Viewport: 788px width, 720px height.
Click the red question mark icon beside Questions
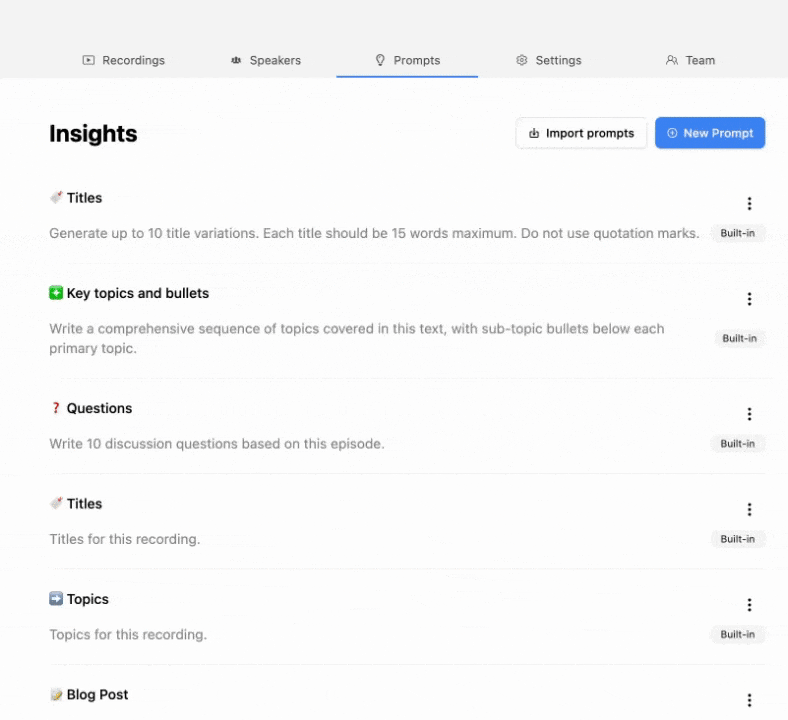[x=56, y=408]
